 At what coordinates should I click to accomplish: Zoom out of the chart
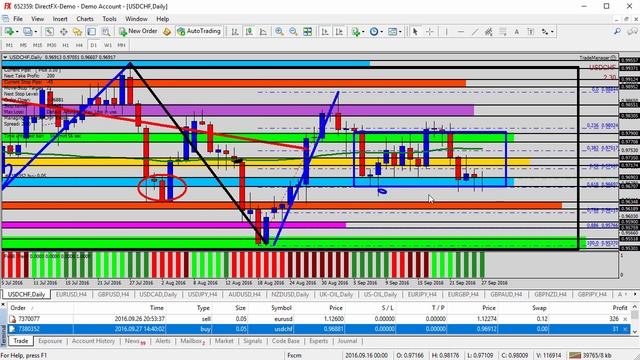click(293, 31)
